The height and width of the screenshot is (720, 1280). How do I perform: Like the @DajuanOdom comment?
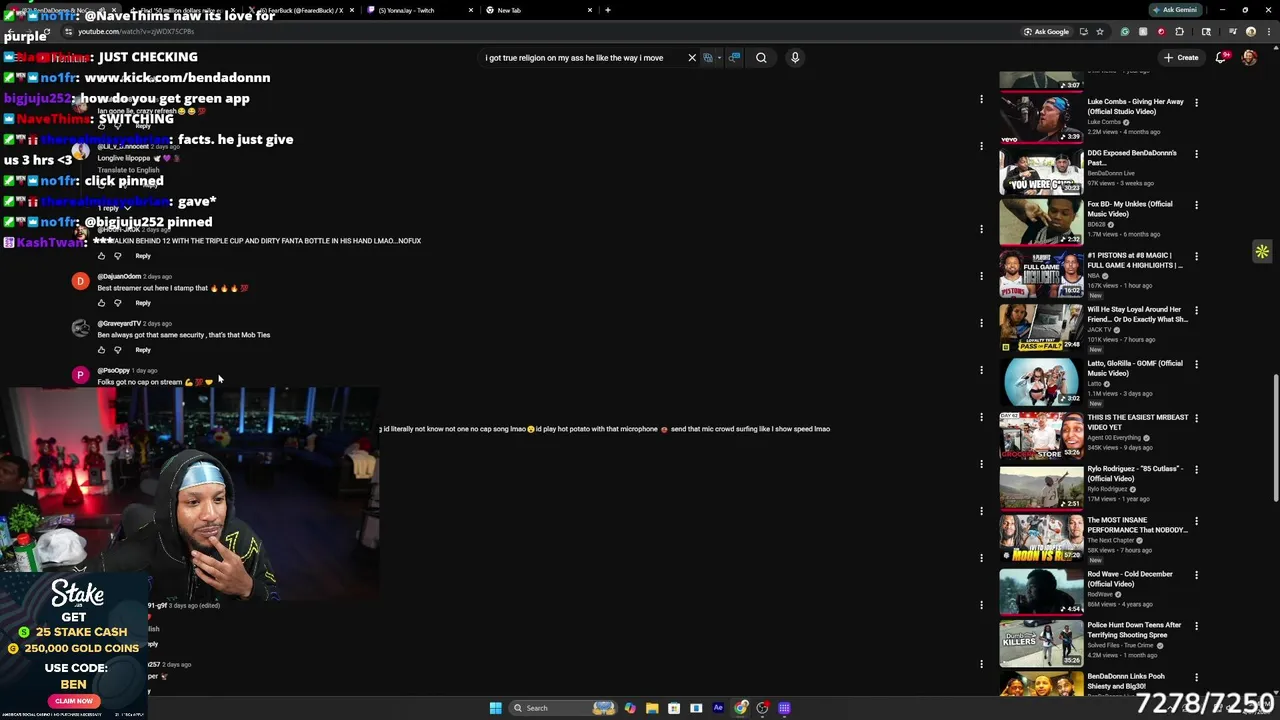[101, 303]
